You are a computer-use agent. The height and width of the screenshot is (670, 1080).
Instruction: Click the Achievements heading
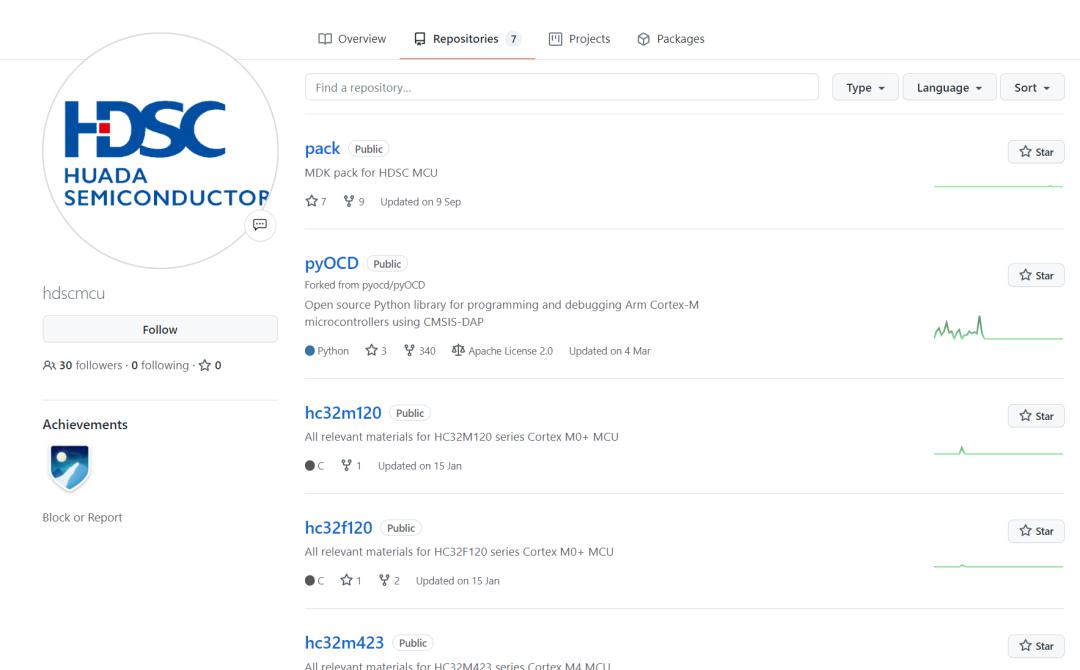click(85, 425)
